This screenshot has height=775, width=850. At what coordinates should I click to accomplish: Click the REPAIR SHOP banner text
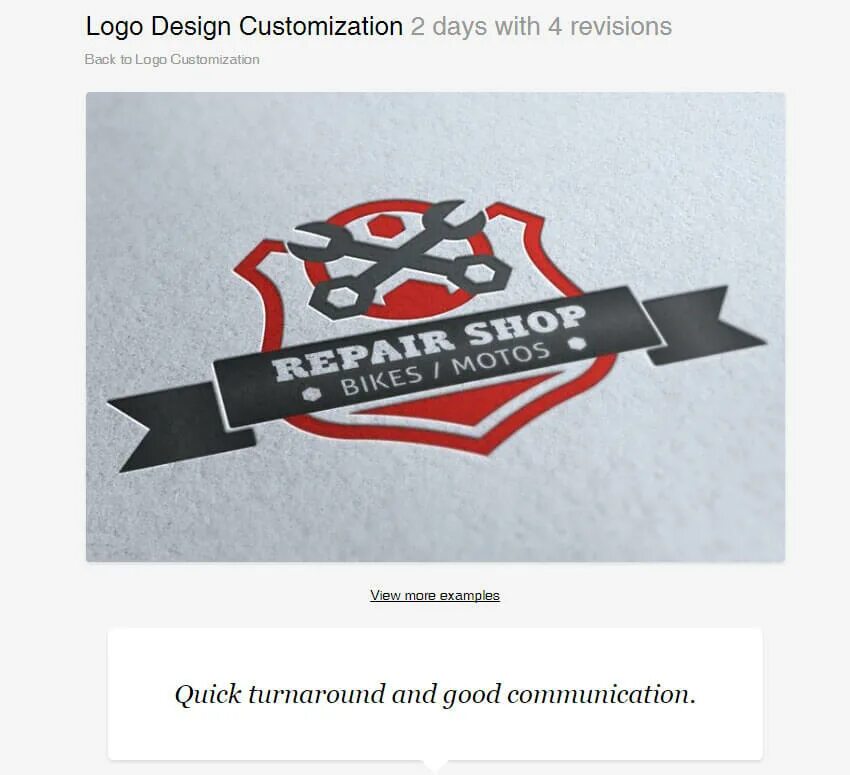click(429, 343)
